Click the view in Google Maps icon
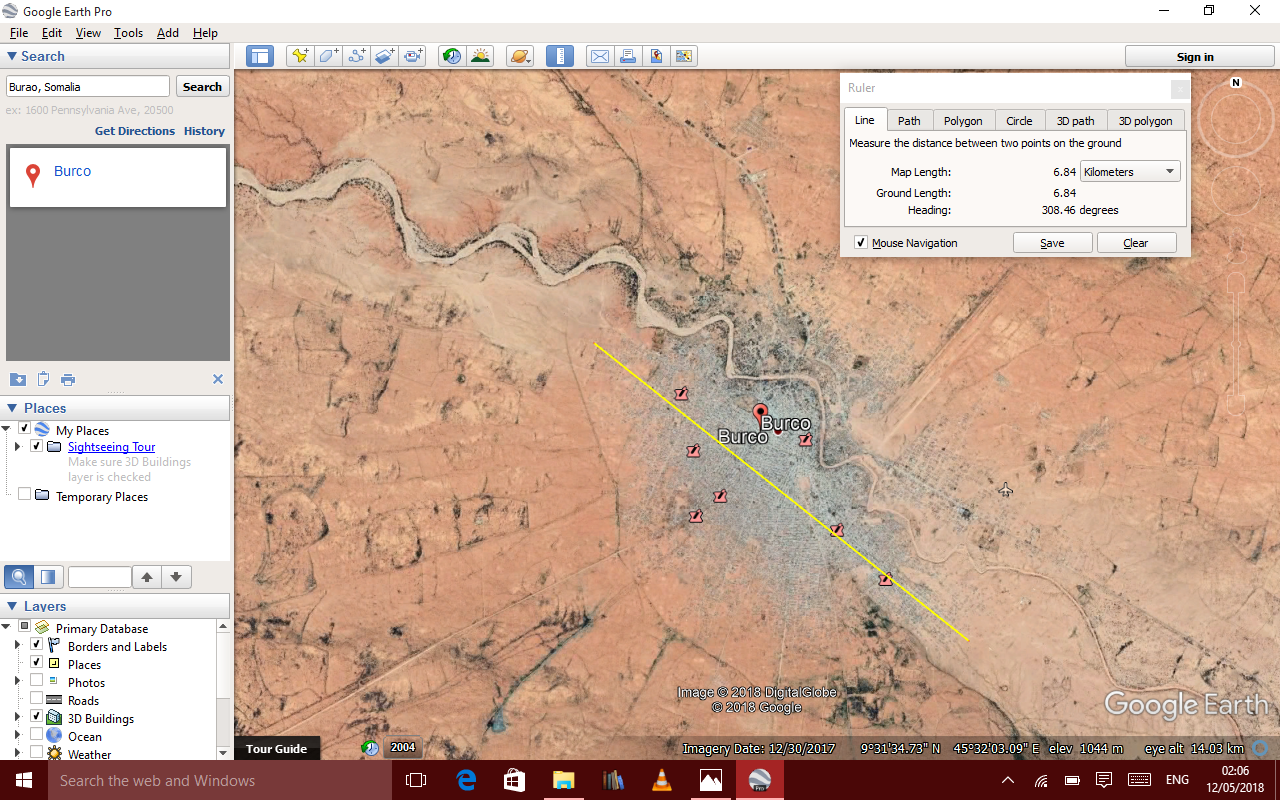The height and width of the screenshot is (800, 1280). tap(684, 57)
